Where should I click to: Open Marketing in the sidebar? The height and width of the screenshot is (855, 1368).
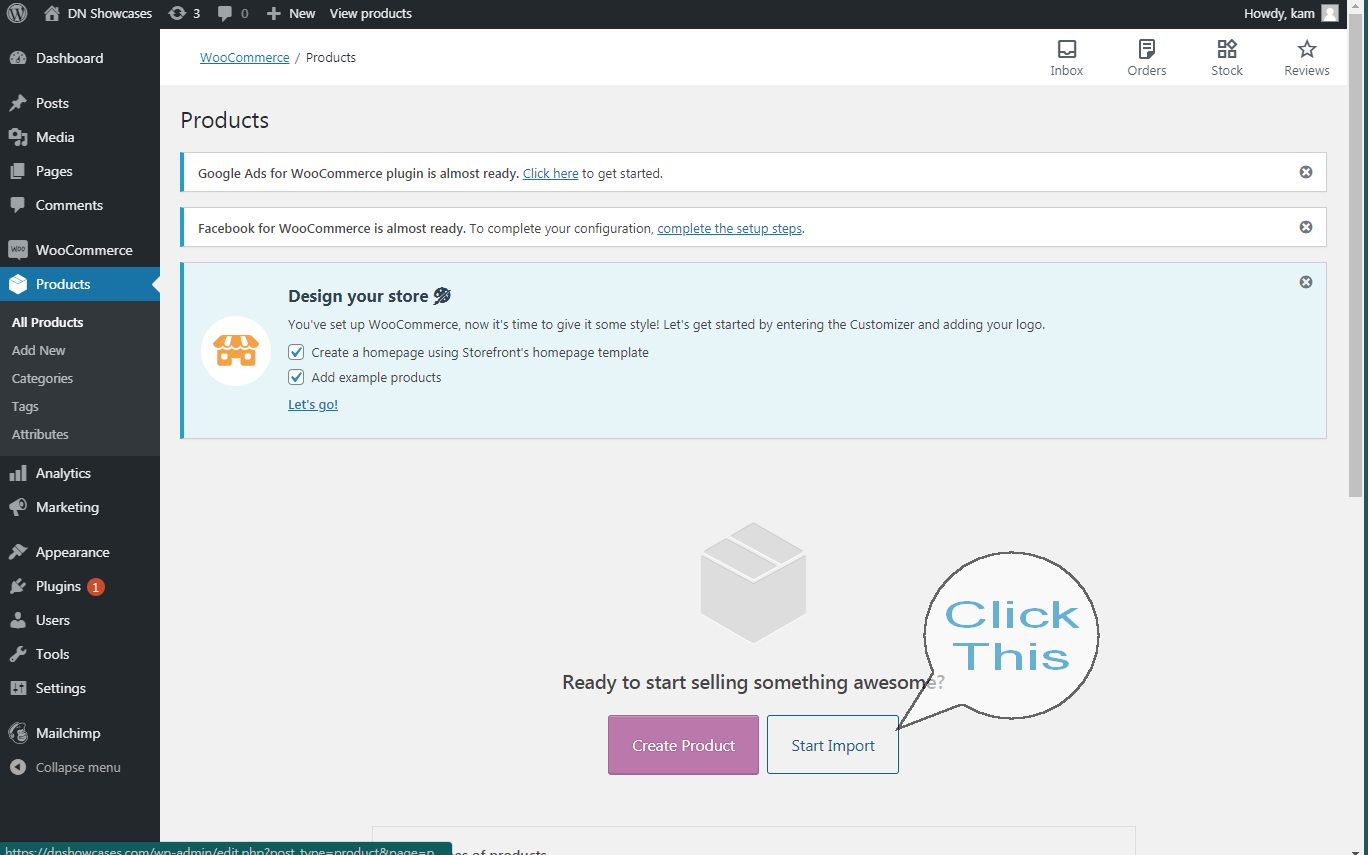point(80,507)
